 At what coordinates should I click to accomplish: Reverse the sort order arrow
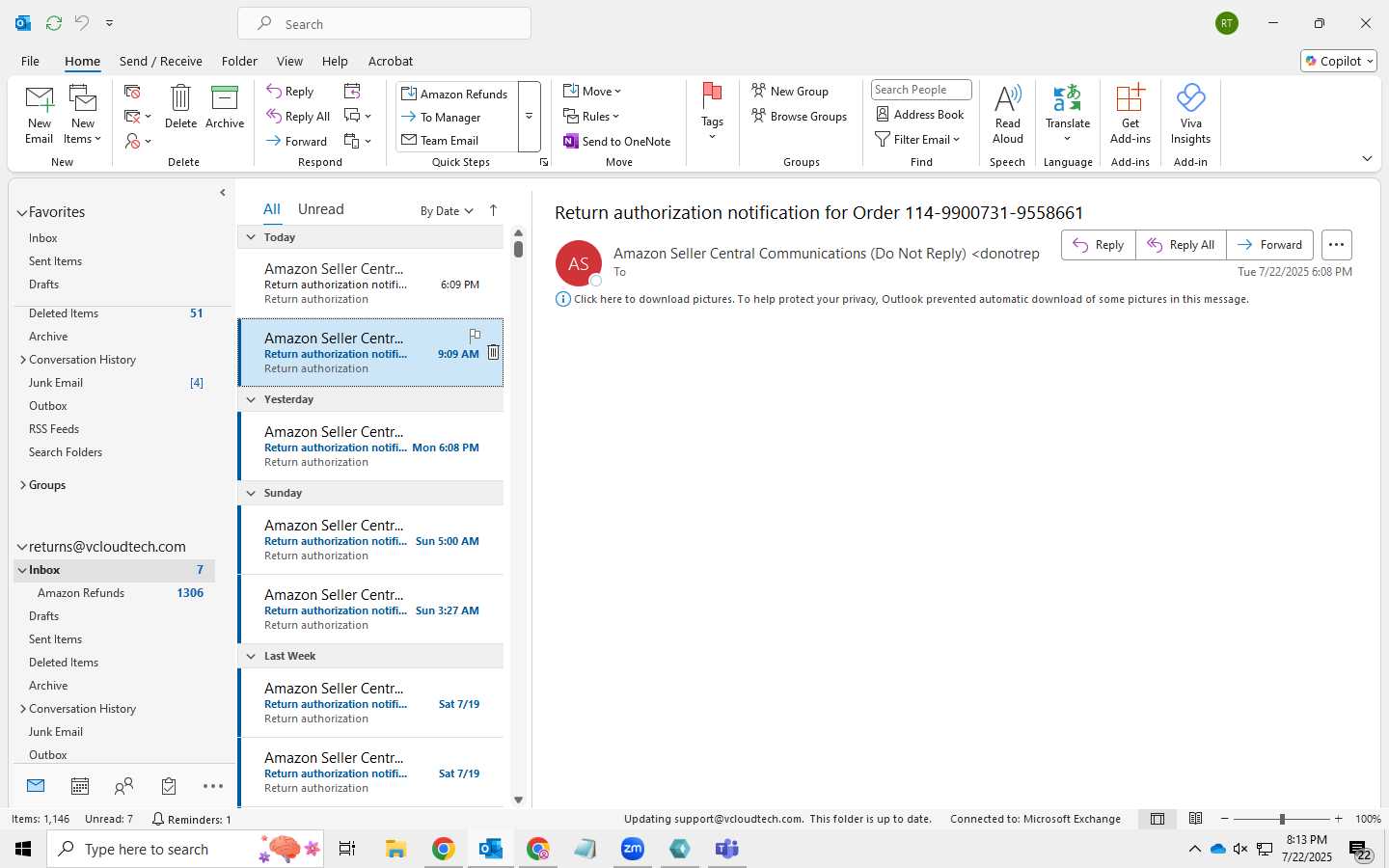coord(493,210)
